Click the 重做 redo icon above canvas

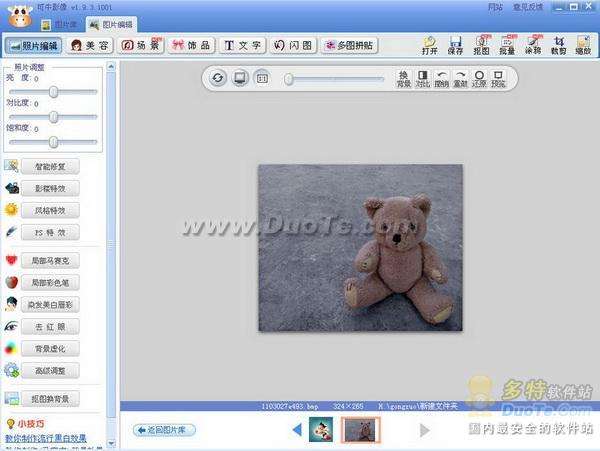pyautogui.click(x=460, y=78)
